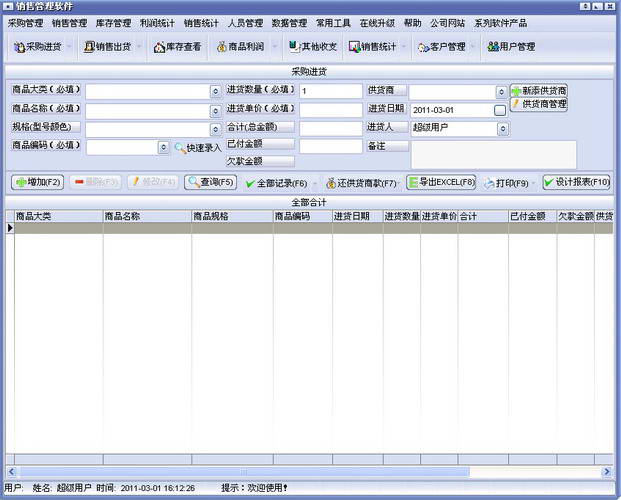This screenshot has width=621, height=500.
Task: Select the first row indicator arrow in the table
Action: pos(10,228)
